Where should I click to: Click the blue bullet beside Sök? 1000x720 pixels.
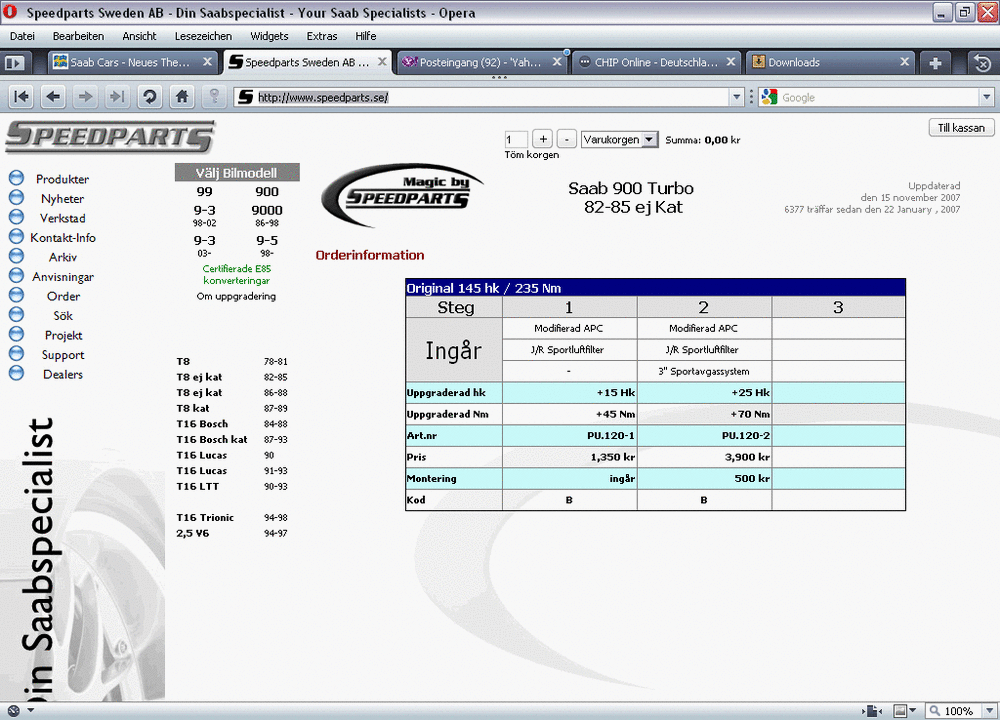click(x=17, y=314)
